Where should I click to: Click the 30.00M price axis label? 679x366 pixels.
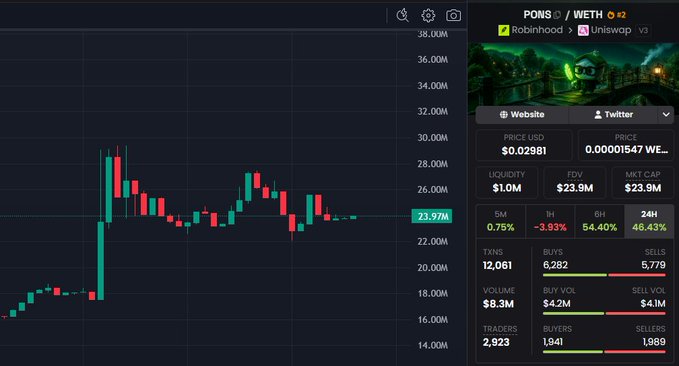(432, 138)
